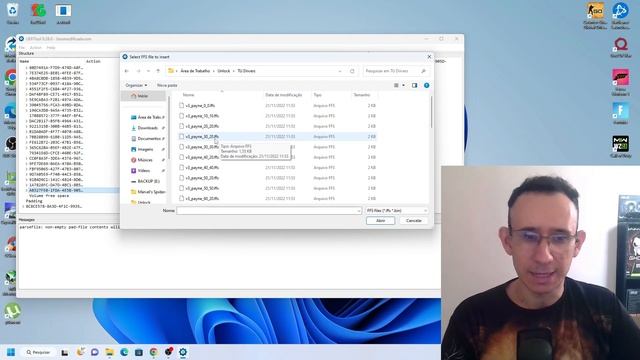The height and width of the screenshot is (360, 640).
Task: Open uTorrent desktop shortcut
Action: click(12, 314)
